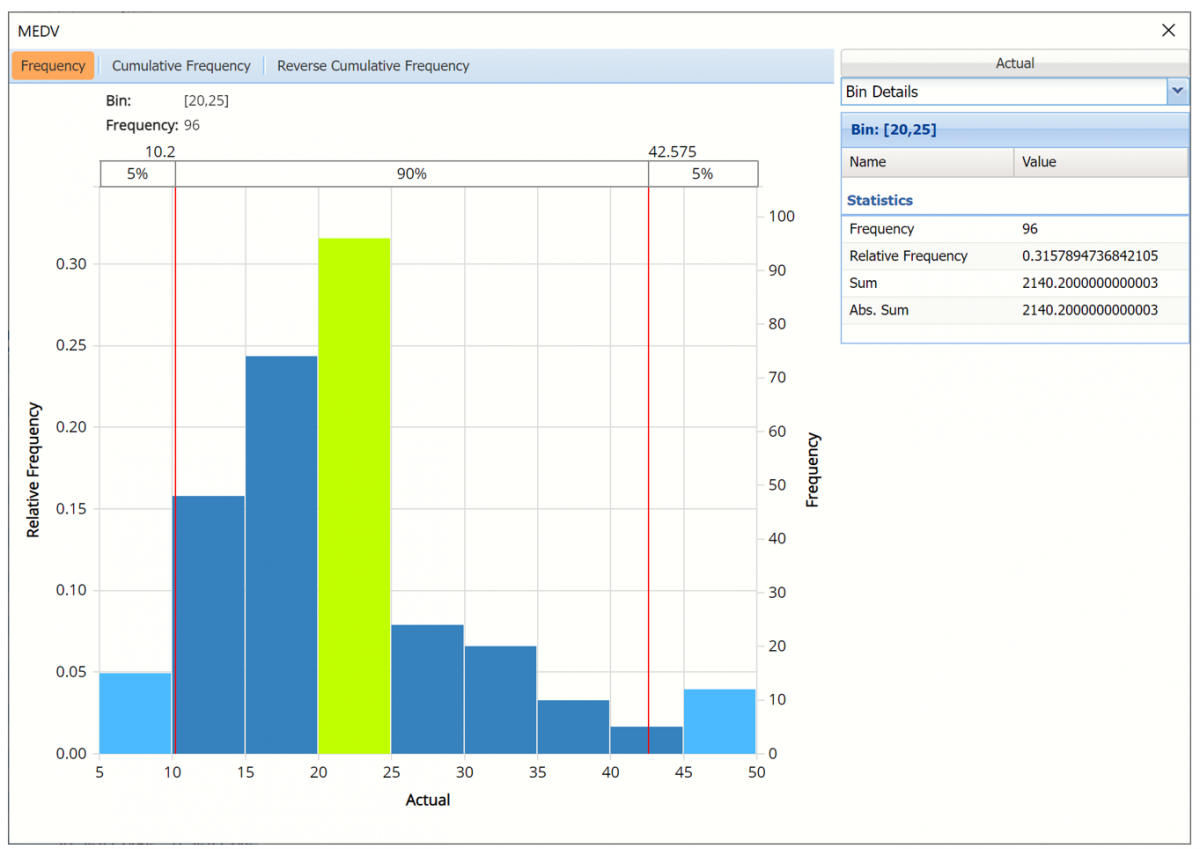This screenshot has width=1200, height=849.
Task: Click the Bin Details combo box field
Action: 1003,92
